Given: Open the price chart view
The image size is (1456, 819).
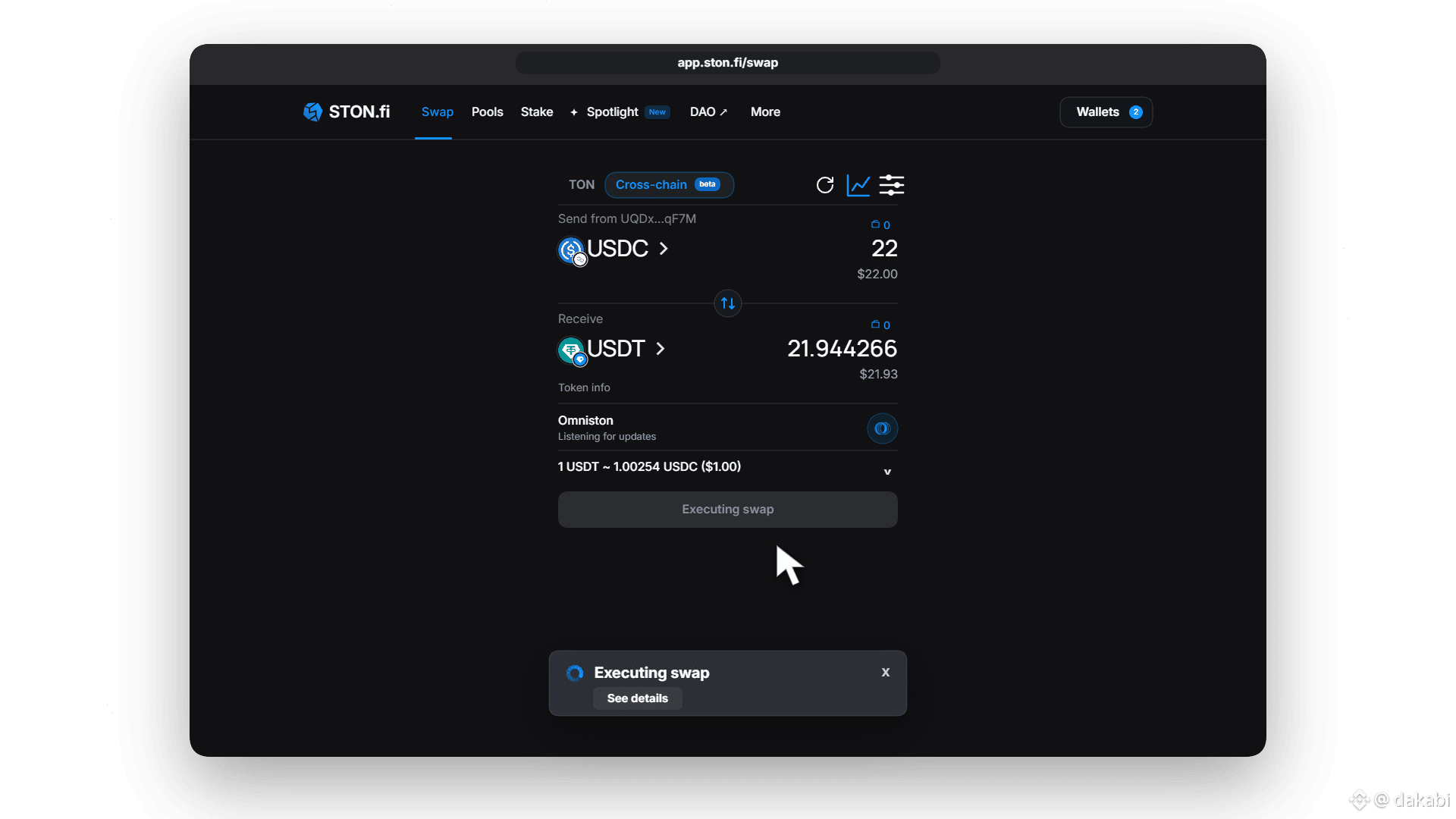Looking at the screenshot, I should (x=858, y=185).
